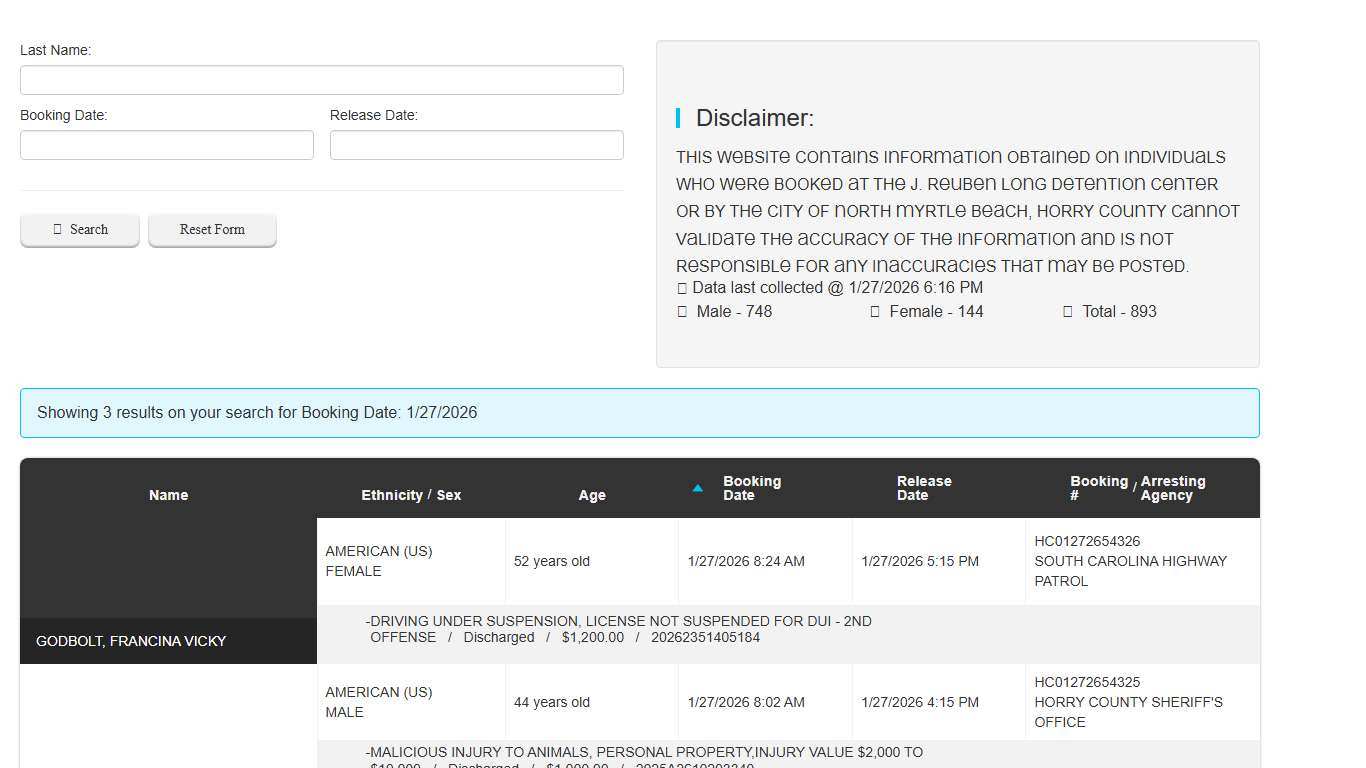Click the icon next to Female count

pyautogui.click(x=875, y=312)
